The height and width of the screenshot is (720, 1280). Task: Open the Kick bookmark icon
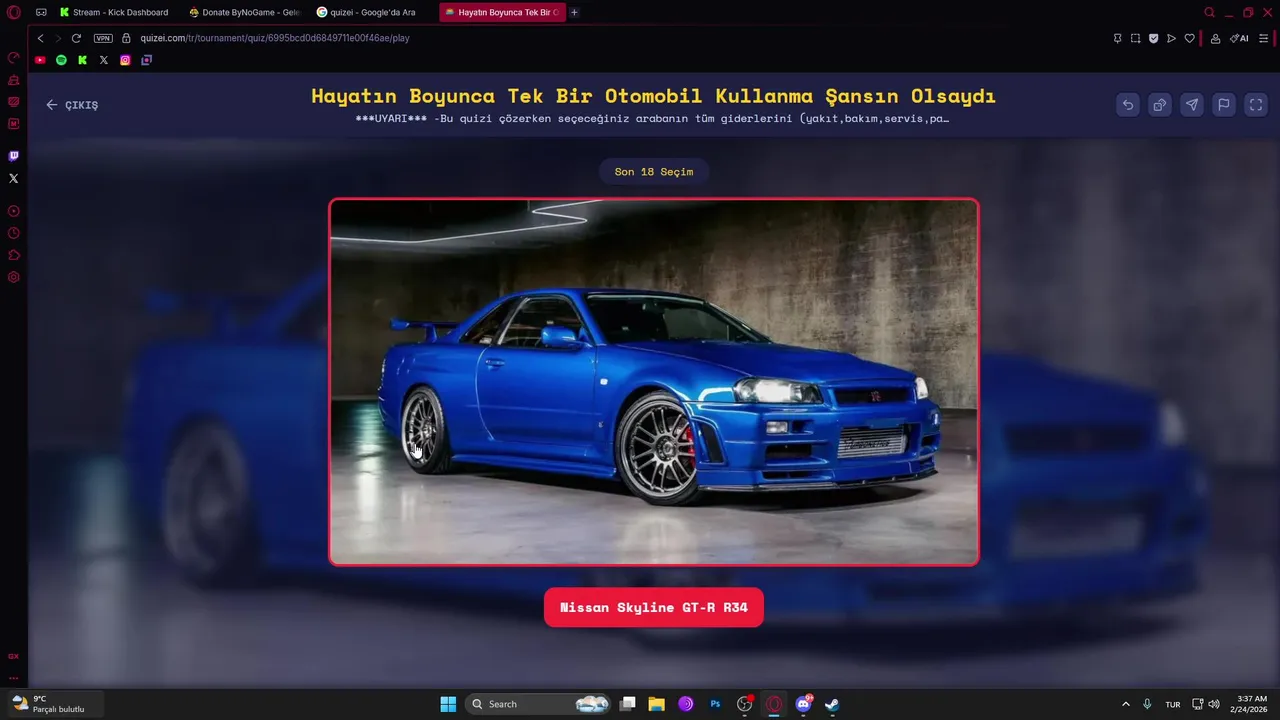pyautogui.click(x=82, y=60)
